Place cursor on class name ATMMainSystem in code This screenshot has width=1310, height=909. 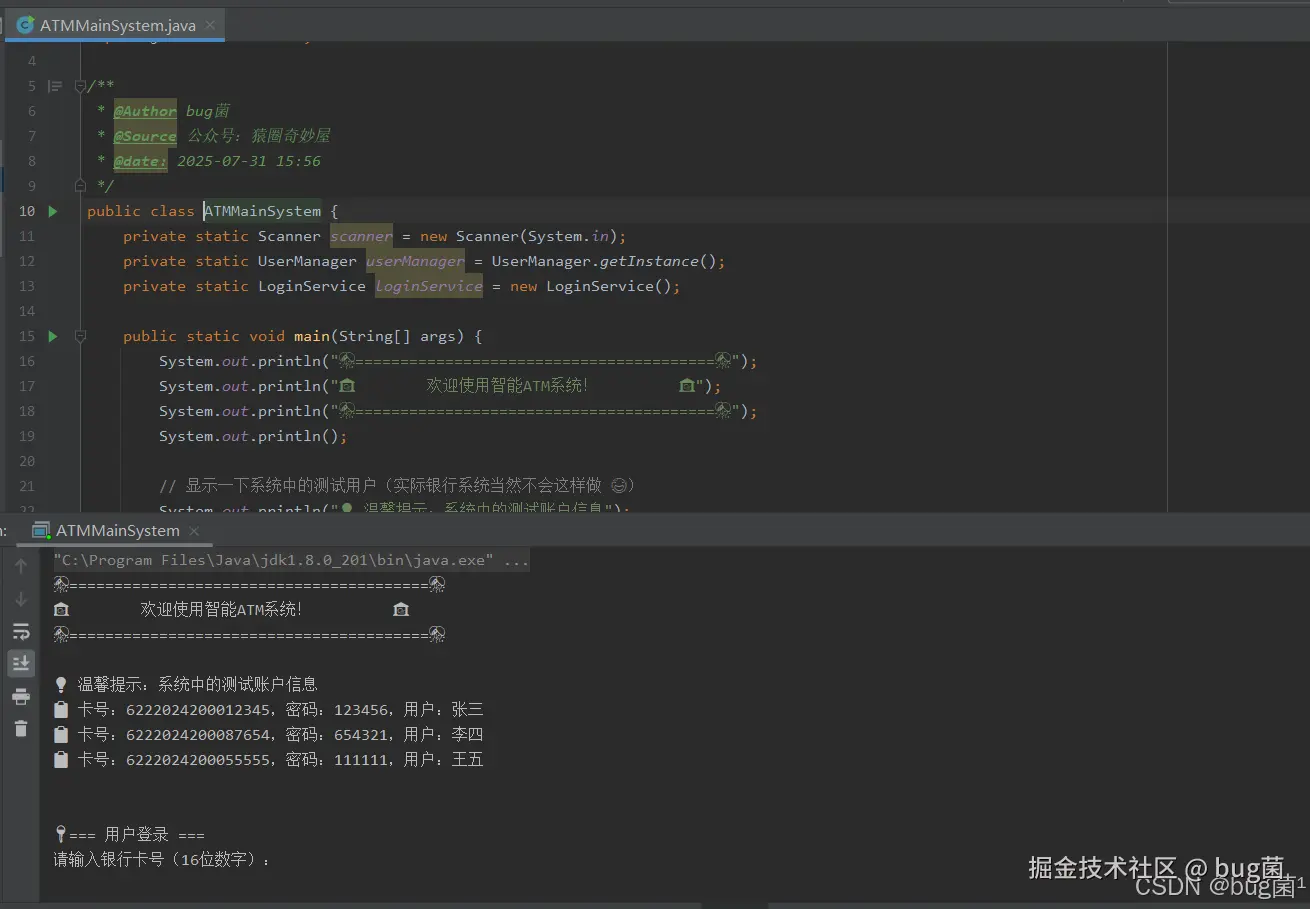point(264,211)
